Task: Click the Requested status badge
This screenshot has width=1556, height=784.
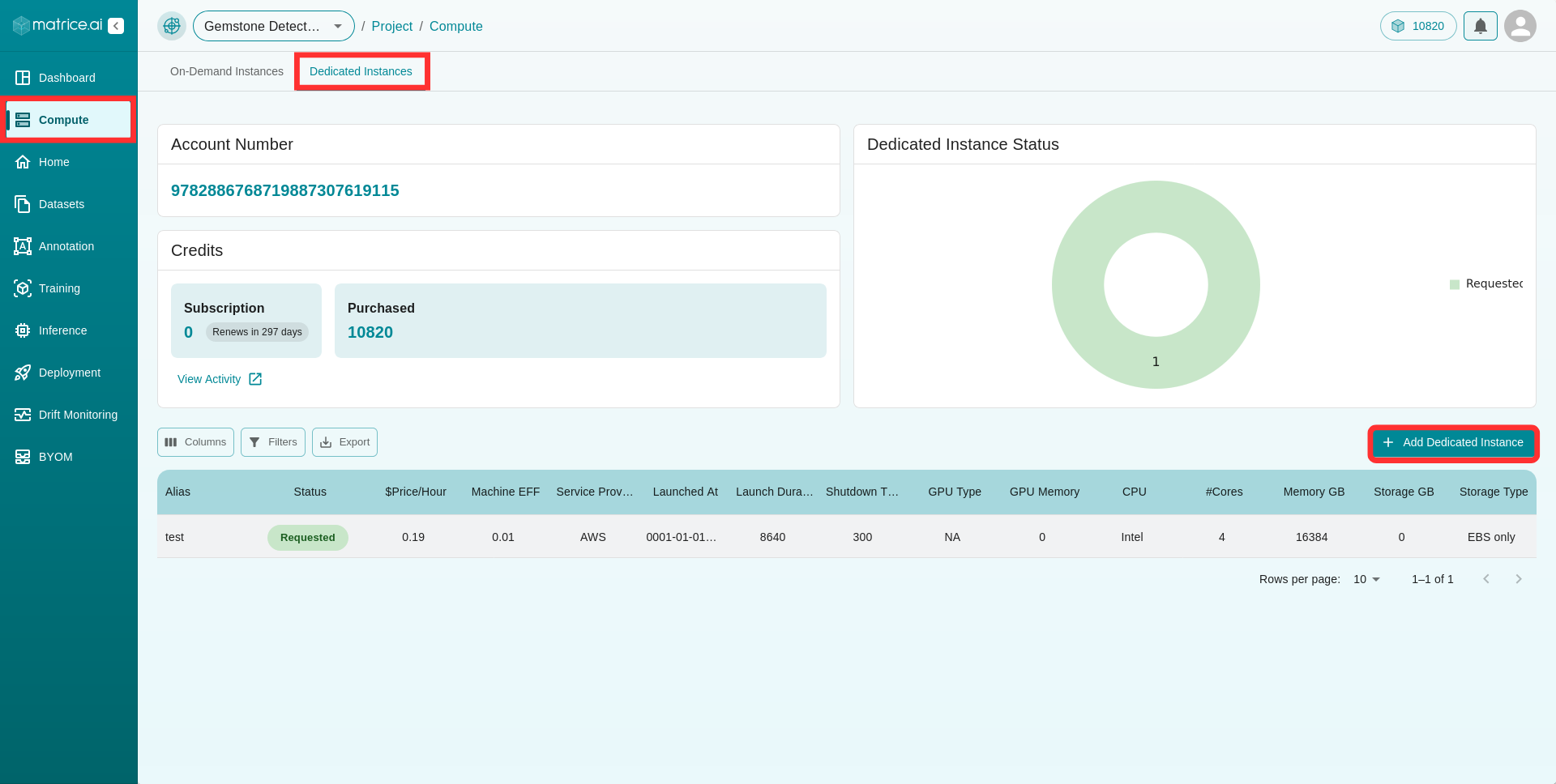Action: click(308, 538)
